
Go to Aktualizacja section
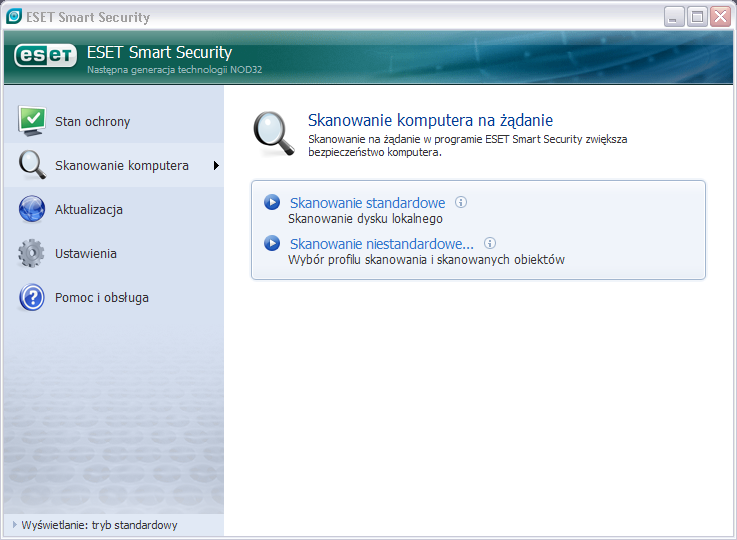click(114, 210)
